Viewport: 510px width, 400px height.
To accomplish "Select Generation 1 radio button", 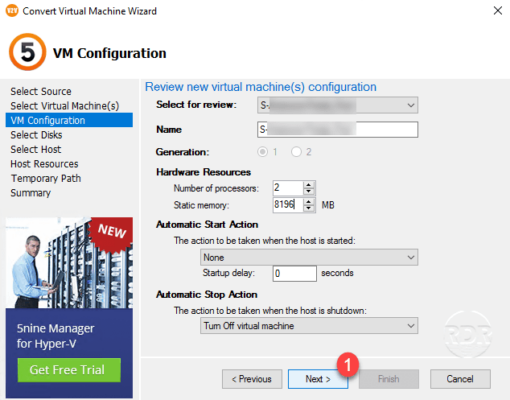I will (x=263, y=152).
